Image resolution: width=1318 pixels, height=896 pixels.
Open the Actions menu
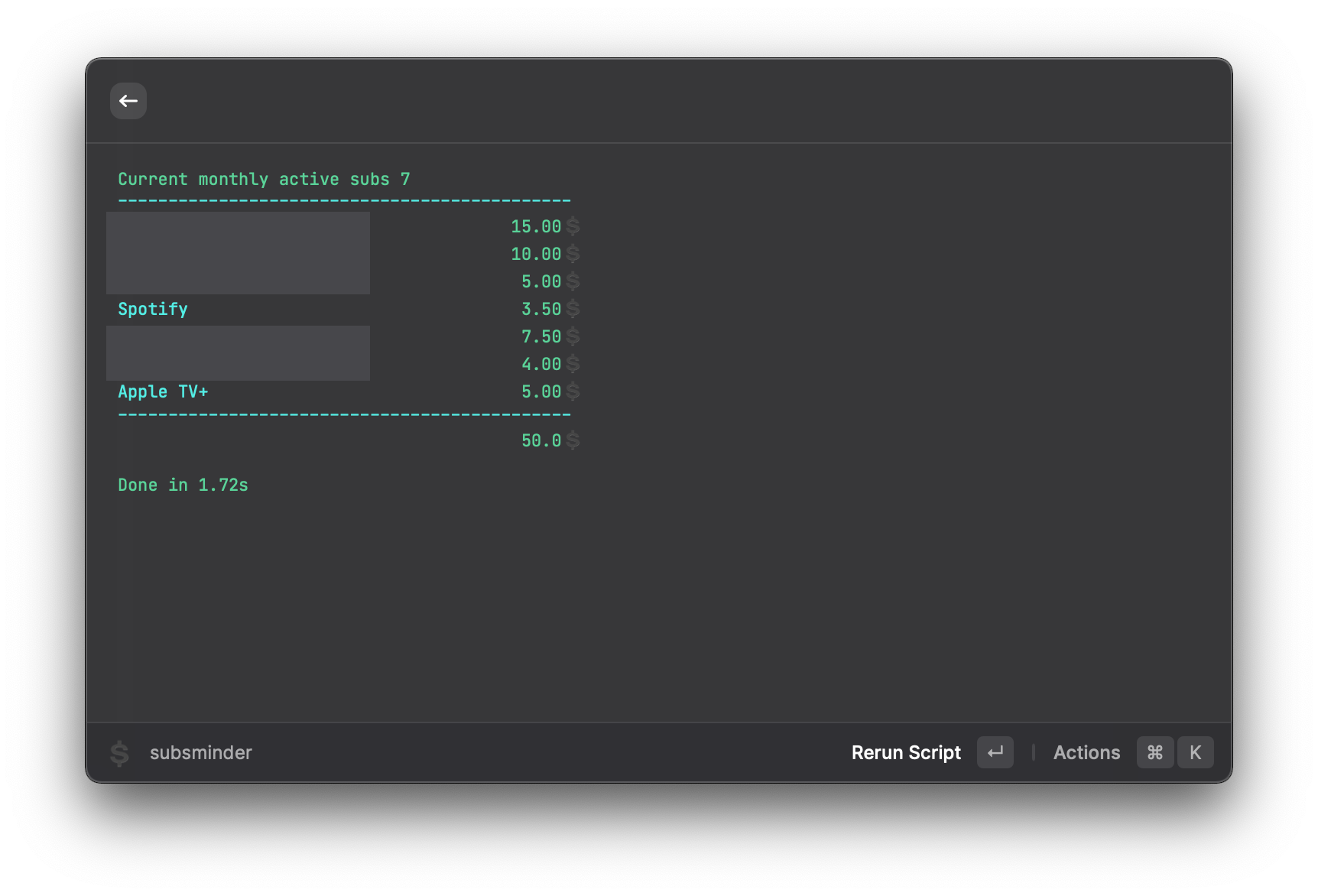tap(1086, 753)
